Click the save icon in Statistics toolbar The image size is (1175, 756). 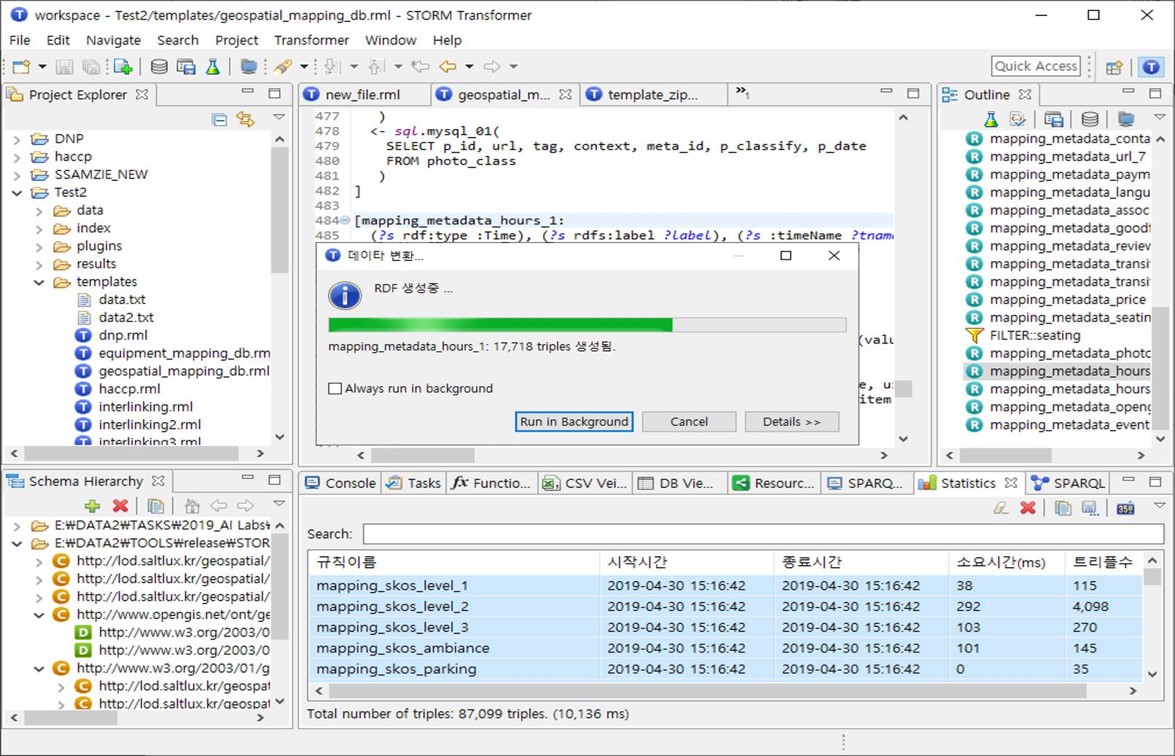coord(1090,508)
